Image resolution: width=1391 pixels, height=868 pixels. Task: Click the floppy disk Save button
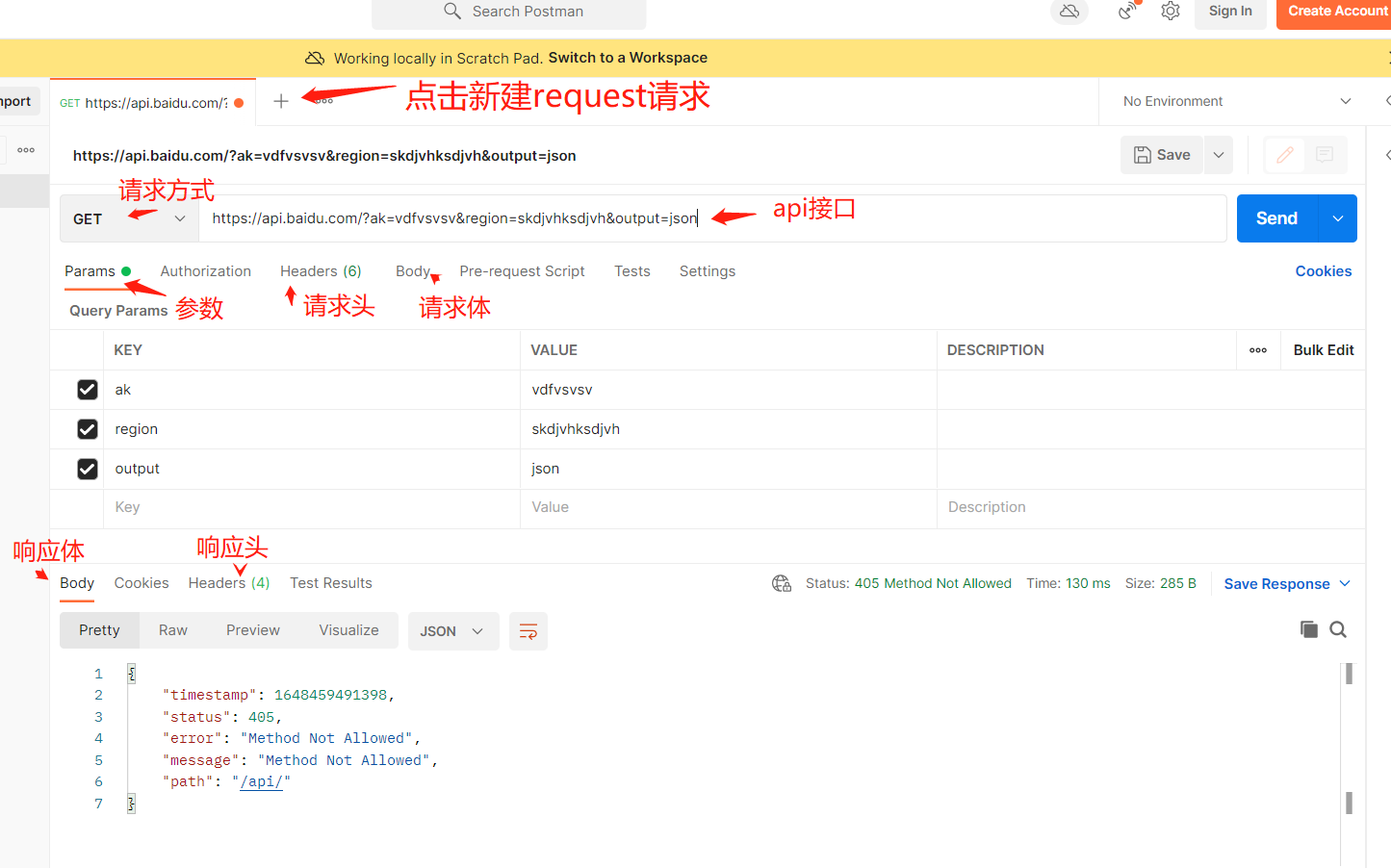pos(1162,155)
